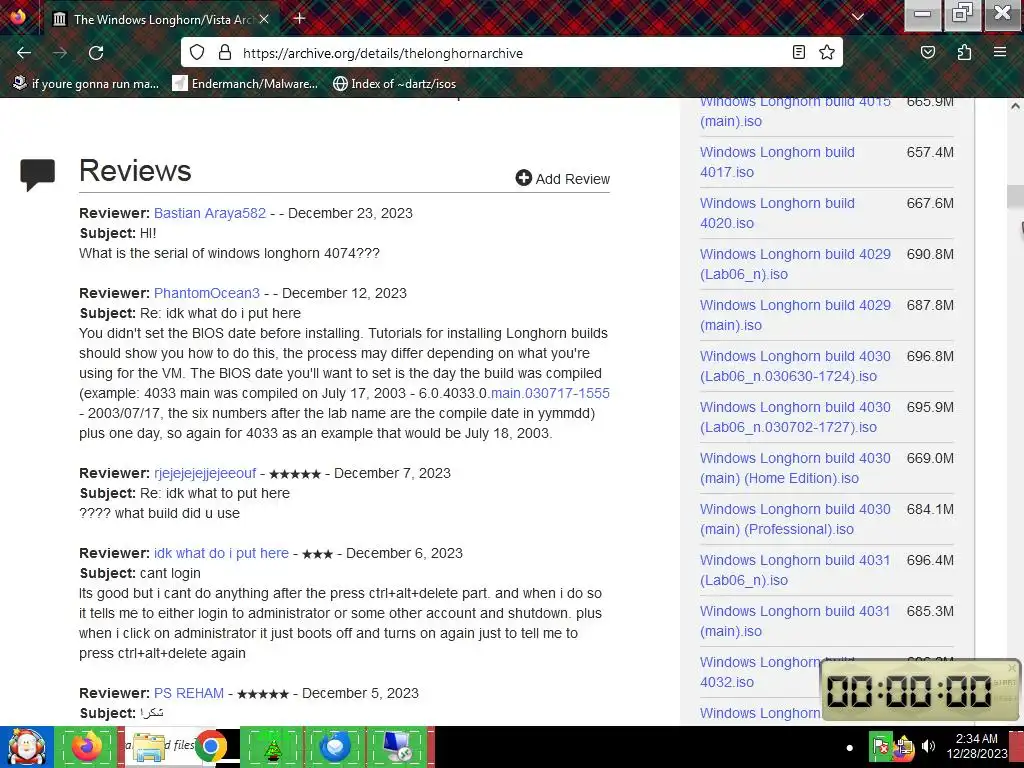Open reviewer PS REHAM profile
The image size is (1024, 768).
point(189,693)
